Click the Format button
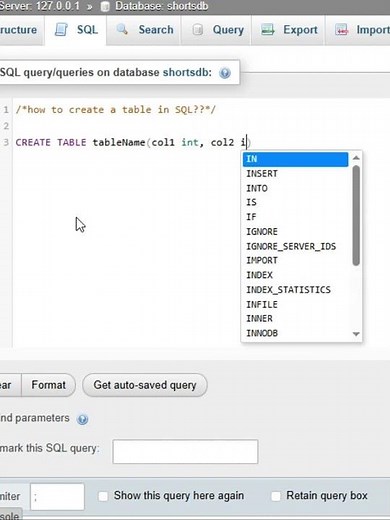This screenshot has width=390, height=520. (48, 385)
